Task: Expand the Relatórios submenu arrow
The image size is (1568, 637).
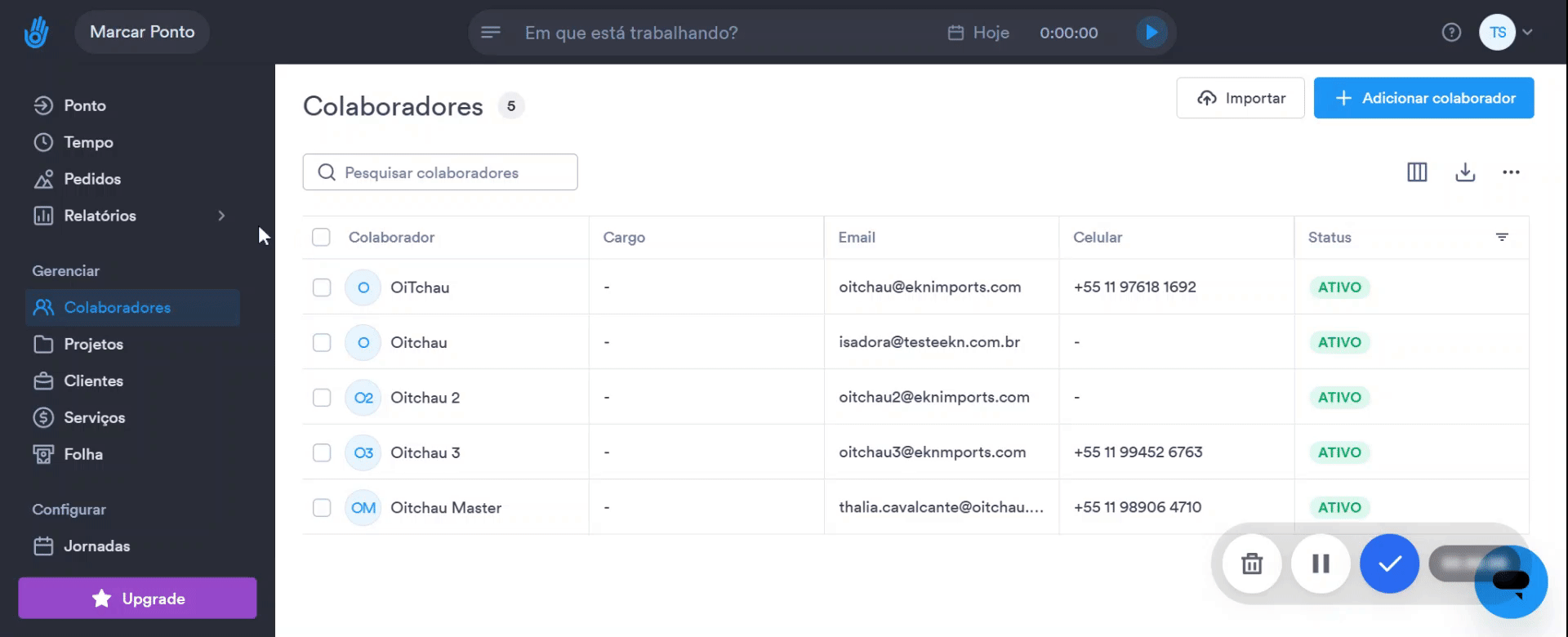Action: point(221,216)
